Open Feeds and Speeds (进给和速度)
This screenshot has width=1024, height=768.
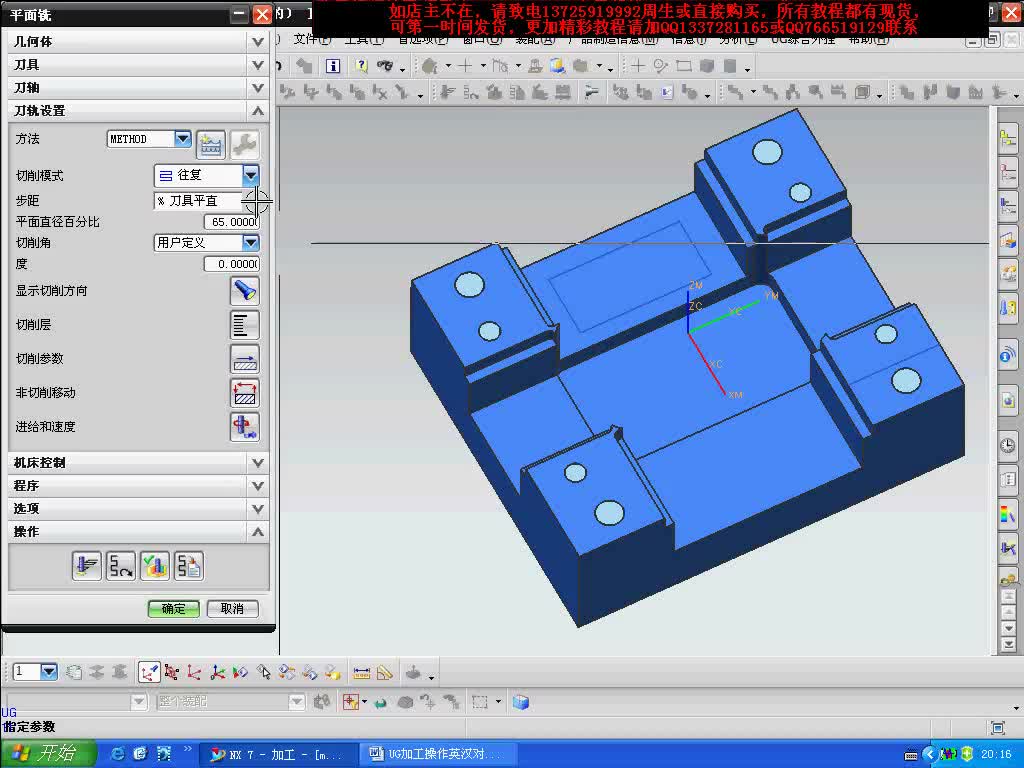(x=245, y=426)
